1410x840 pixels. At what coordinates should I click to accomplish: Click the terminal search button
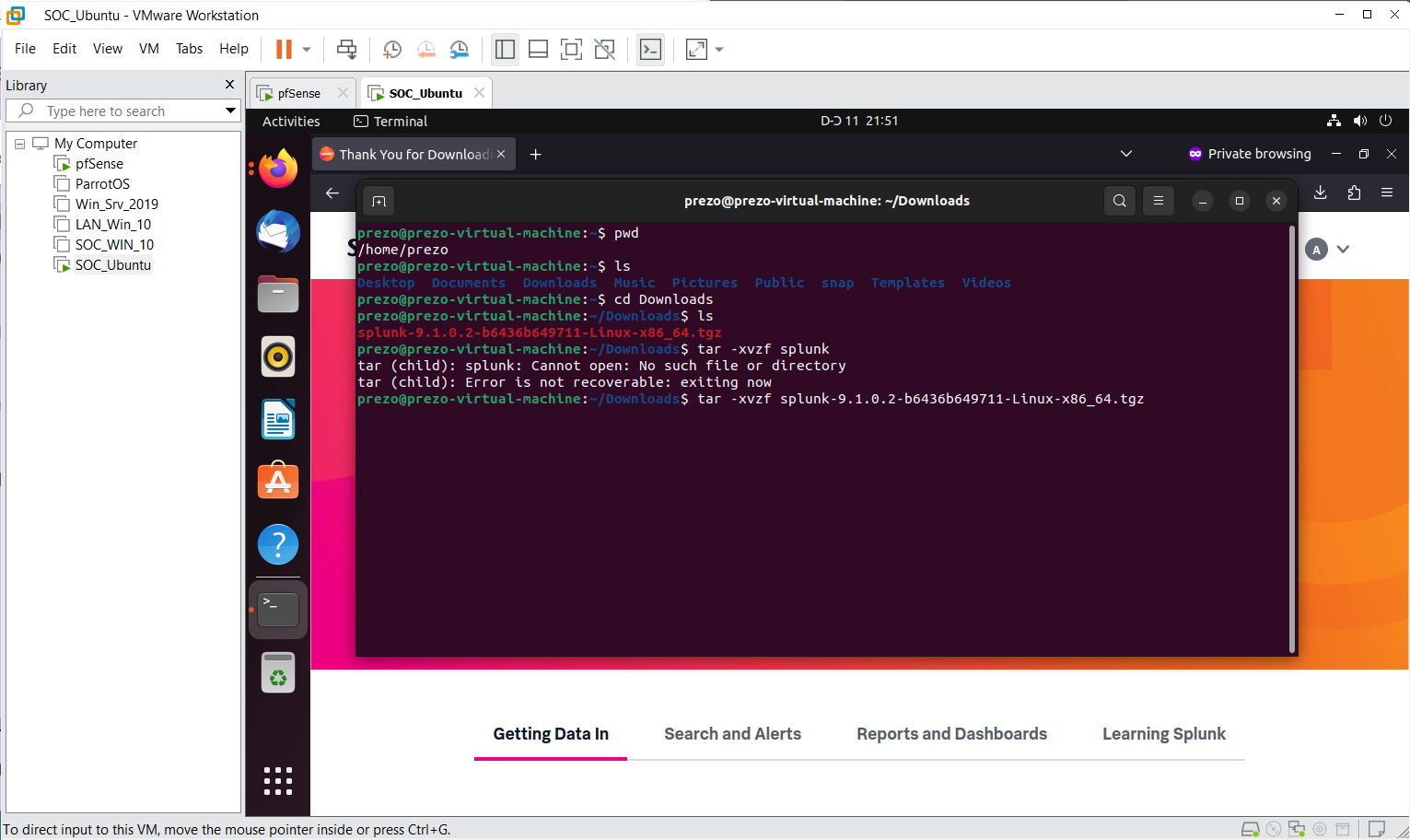(x=1119, y=201)
